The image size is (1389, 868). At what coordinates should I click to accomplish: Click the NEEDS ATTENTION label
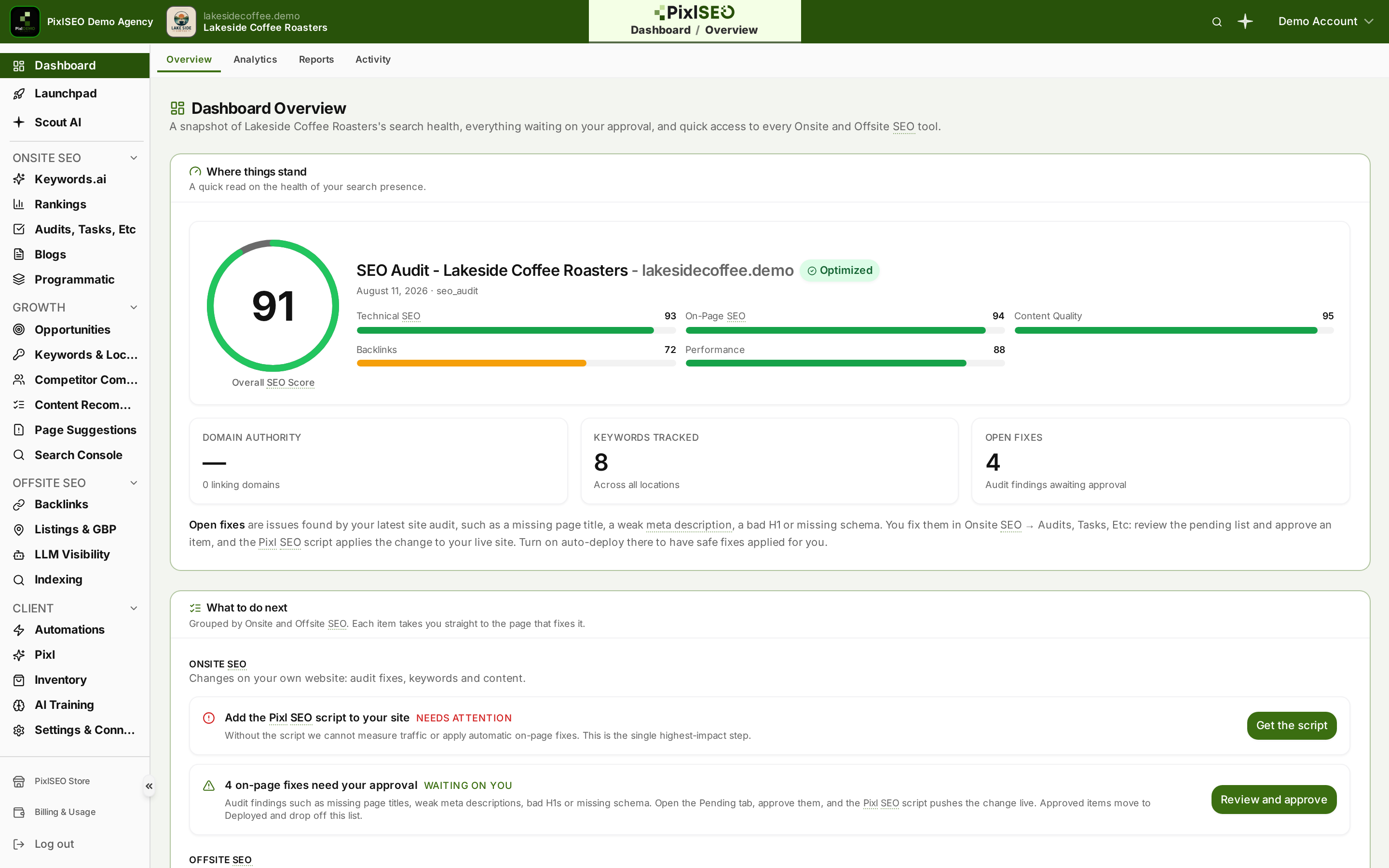pos(464,718)
